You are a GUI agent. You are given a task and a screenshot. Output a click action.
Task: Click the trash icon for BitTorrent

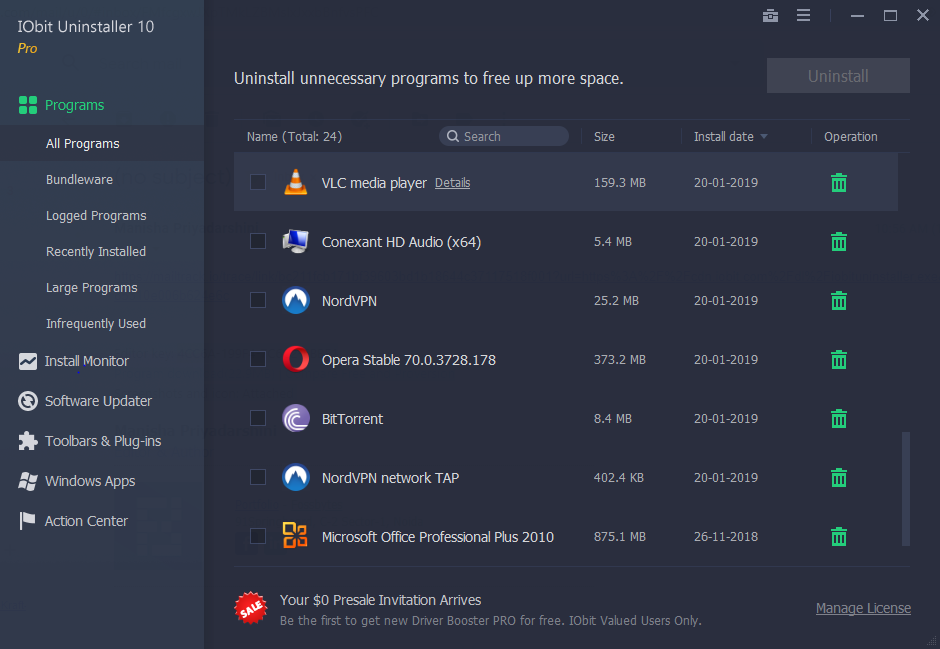(839, 419)
